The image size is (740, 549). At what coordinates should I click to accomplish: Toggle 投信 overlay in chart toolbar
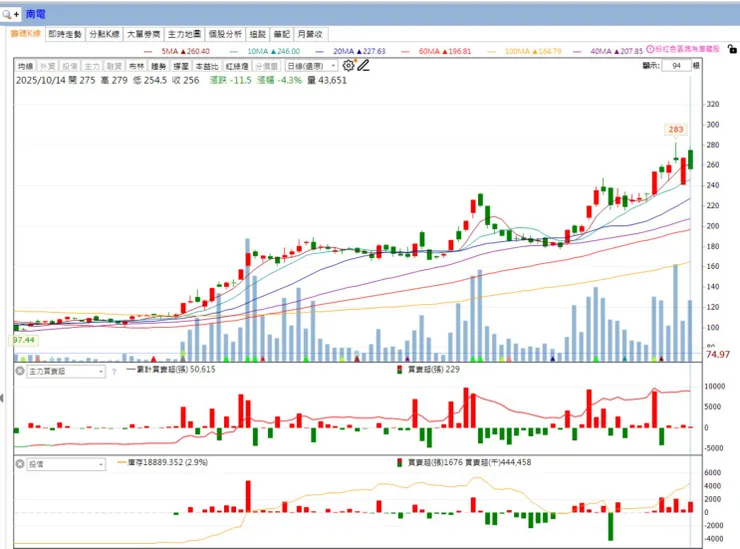click(x=70, y=66)
